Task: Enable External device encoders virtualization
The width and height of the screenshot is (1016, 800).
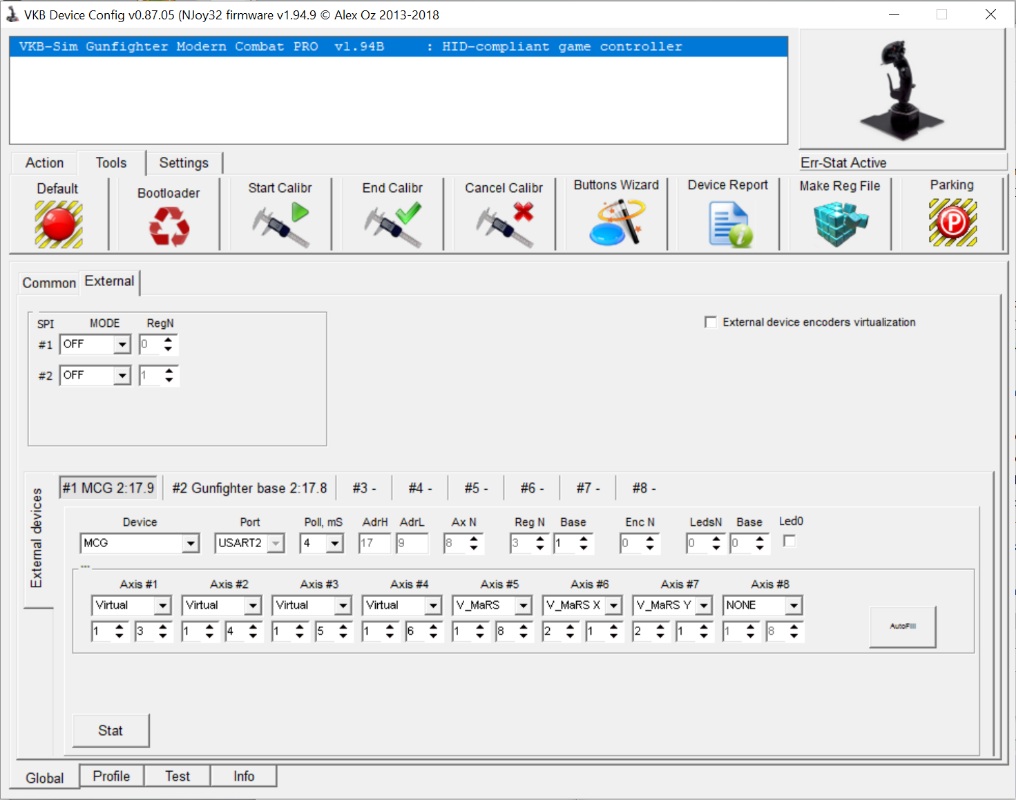Action: click(x=711, y=322)
